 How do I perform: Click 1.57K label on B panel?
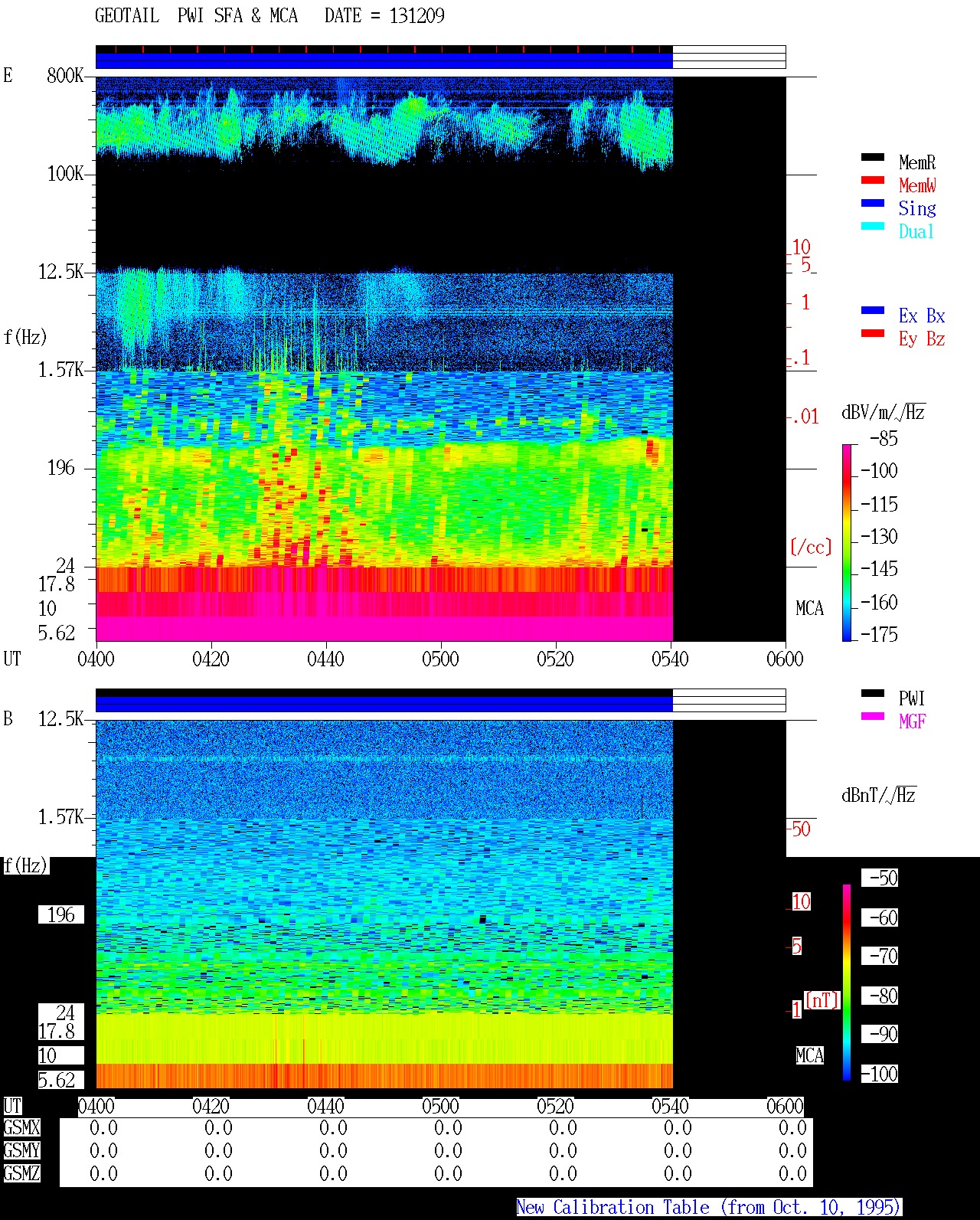60,816
